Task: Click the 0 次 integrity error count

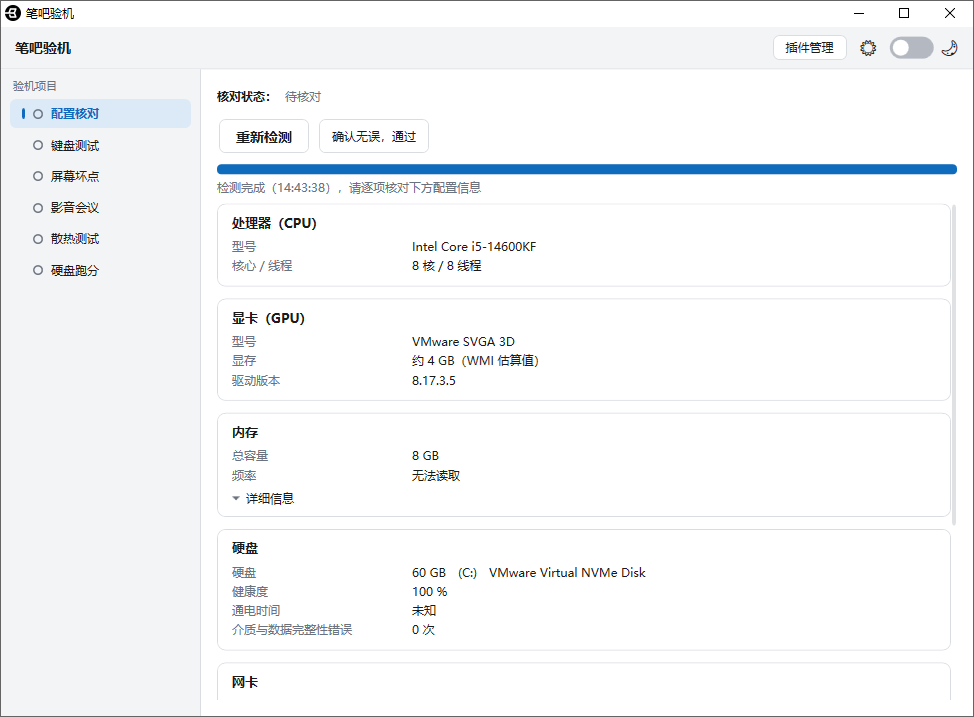Action: tap(423, 630)
